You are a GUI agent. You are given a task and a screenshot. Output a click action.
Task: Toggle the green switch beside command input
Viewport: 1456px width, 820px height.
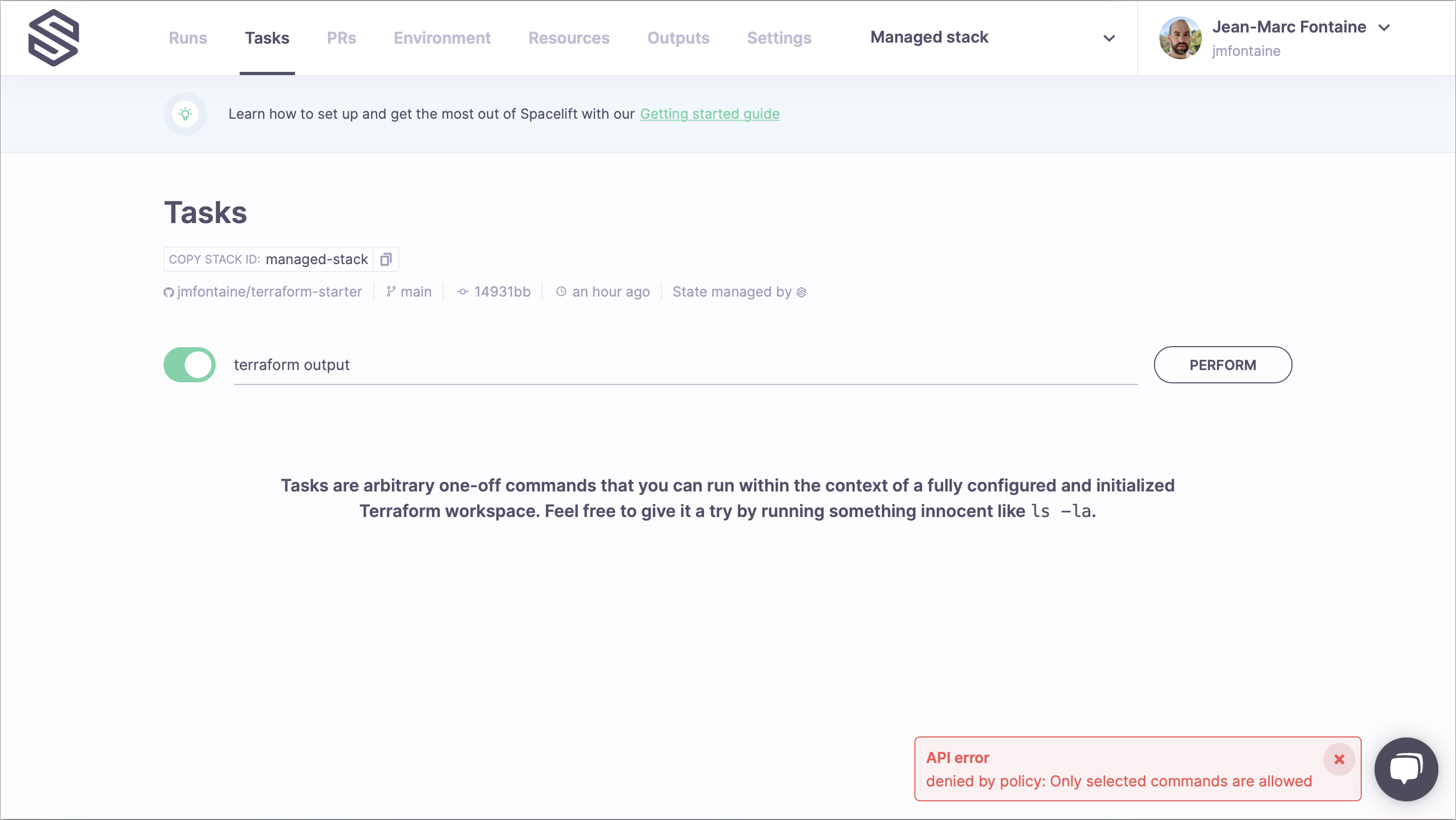(x=190, y=365)
